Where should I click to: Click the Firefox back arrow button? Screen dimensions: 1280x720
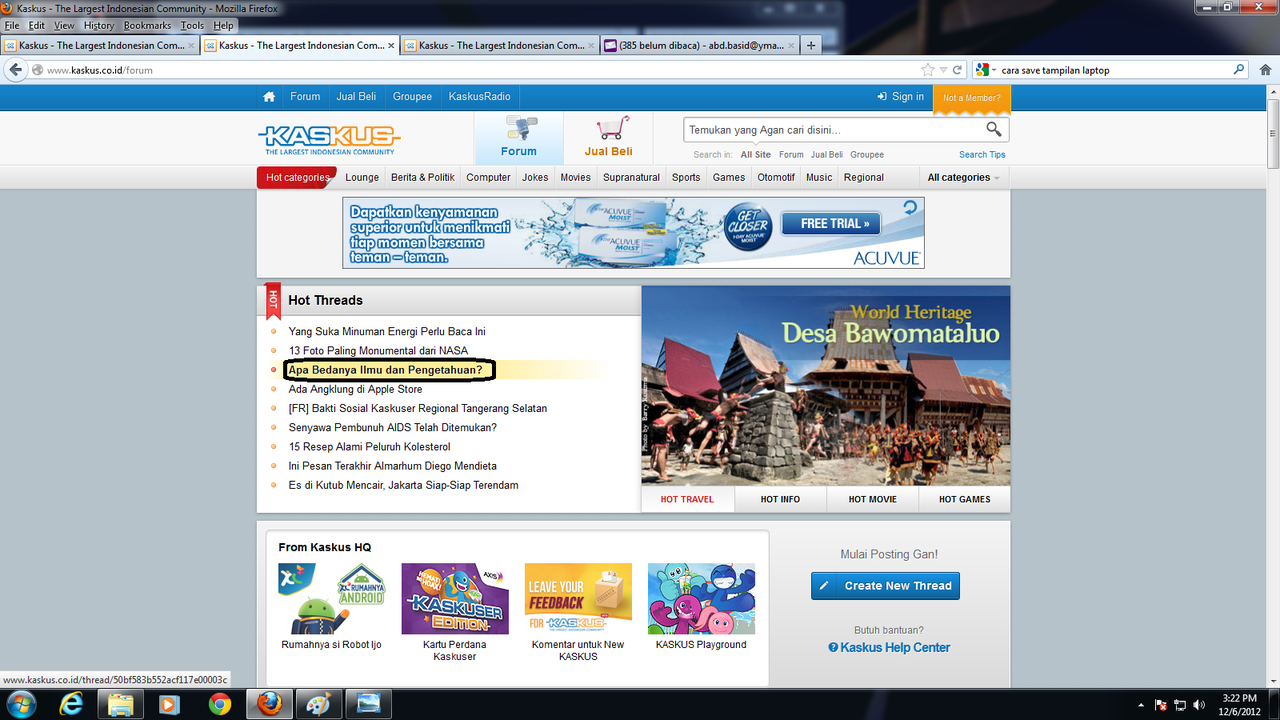pyautogui.click(x=15, y=70)
